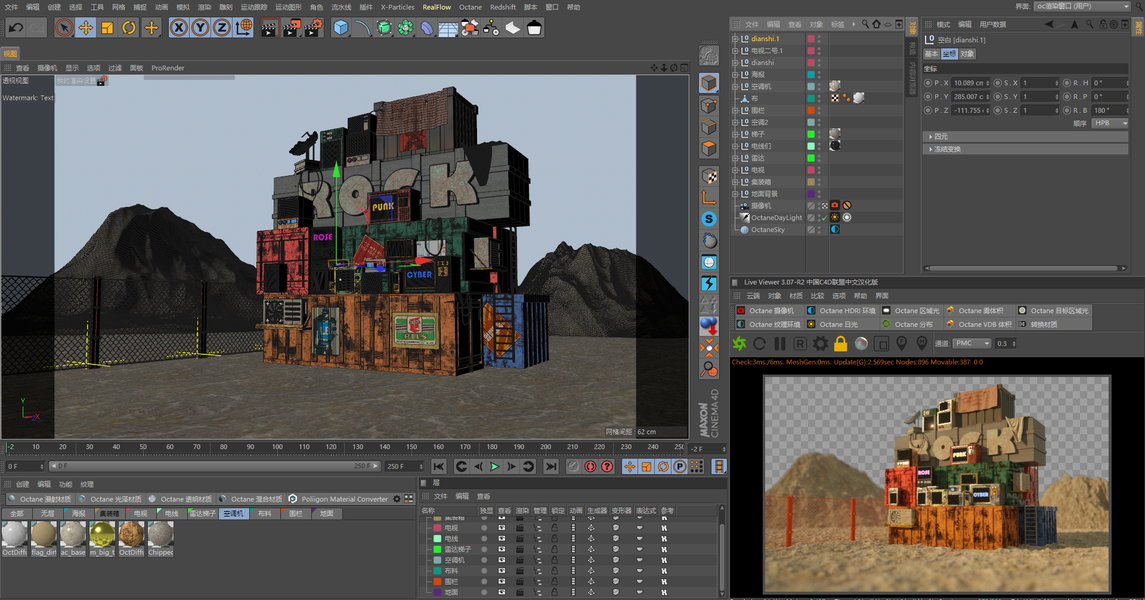Add a light object from toolbar

pos(535,28)
